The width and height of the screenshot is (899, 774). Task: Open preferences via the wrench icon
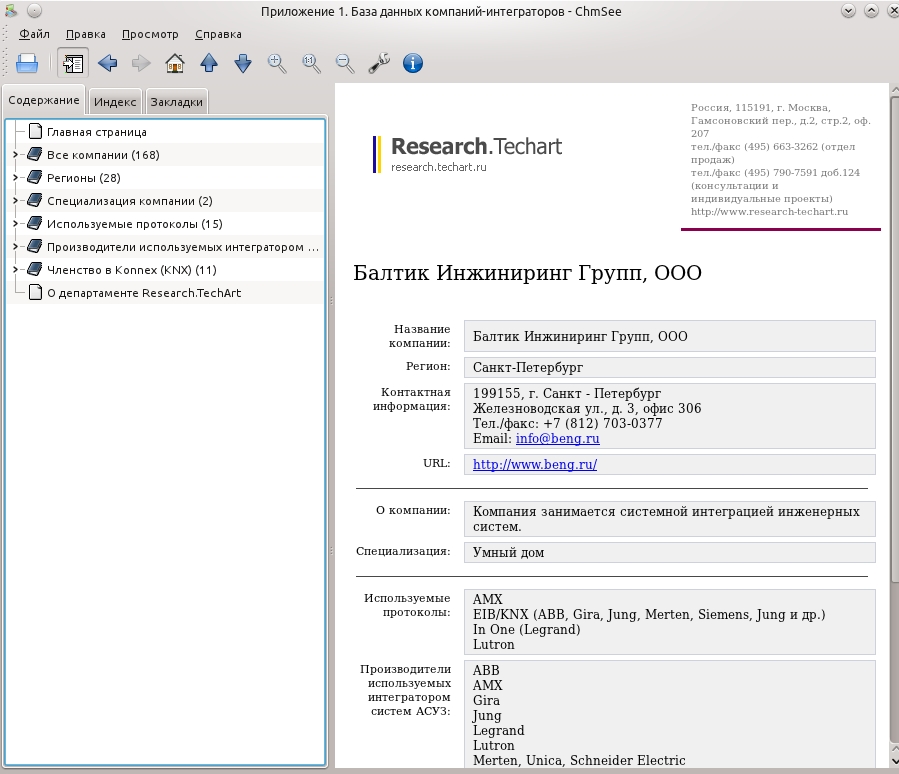pyautogui.click(x=379, y=63)
